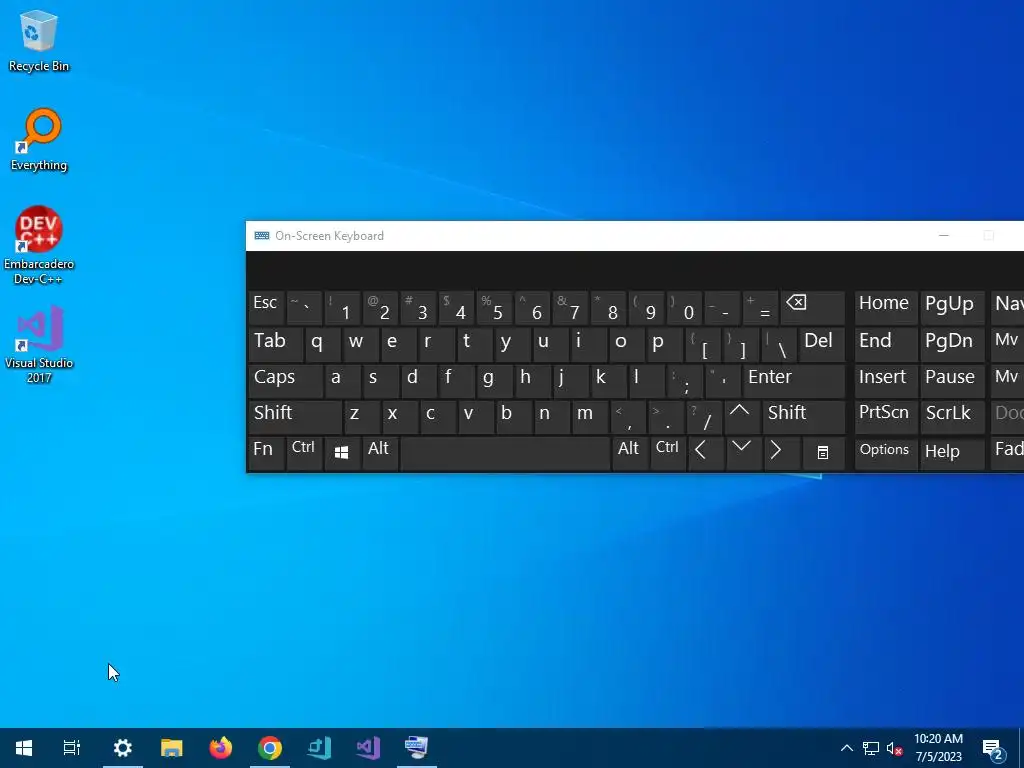Viewport: 1024px width, 768px height.
Task: Toggle the right Alt key
Action: (630, 453)
